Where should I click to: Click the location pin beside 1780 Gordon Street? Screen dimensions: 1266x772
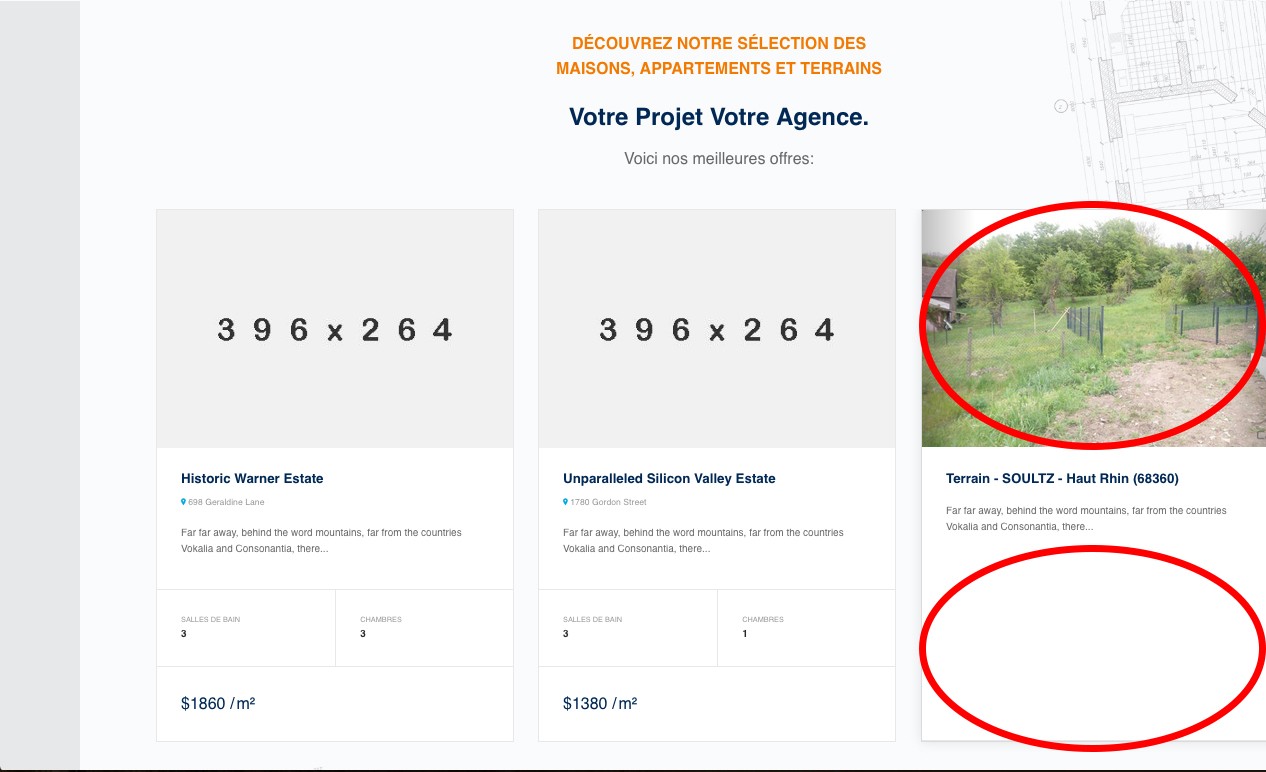click(x=565, y=502)
